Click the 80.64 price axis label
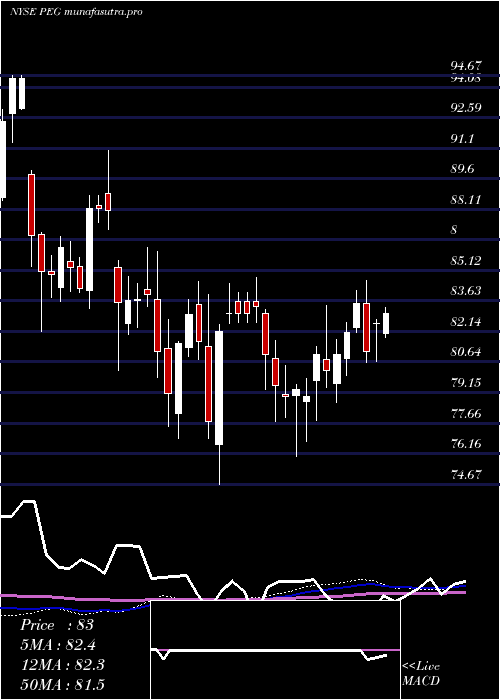 (466, 352)
